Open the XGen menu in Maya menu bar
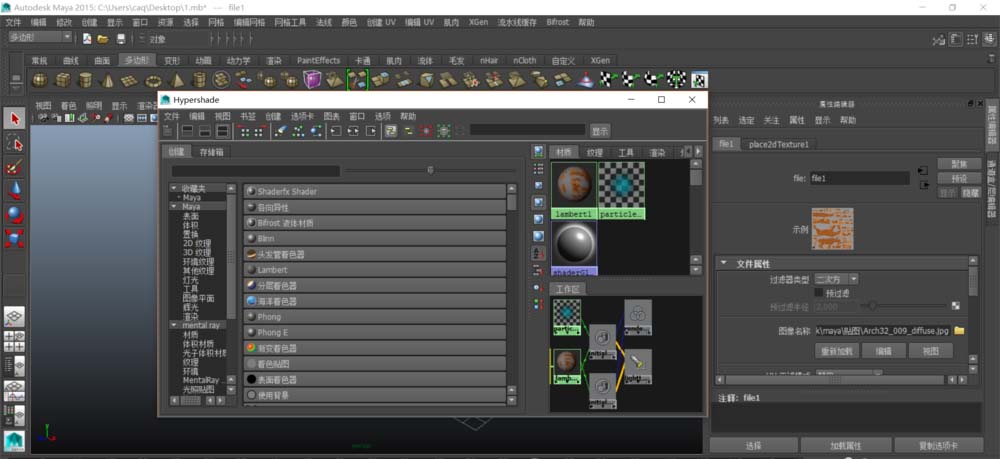Image resolution: width=1000 pixels, height=459 pixels. pos(478,22)
